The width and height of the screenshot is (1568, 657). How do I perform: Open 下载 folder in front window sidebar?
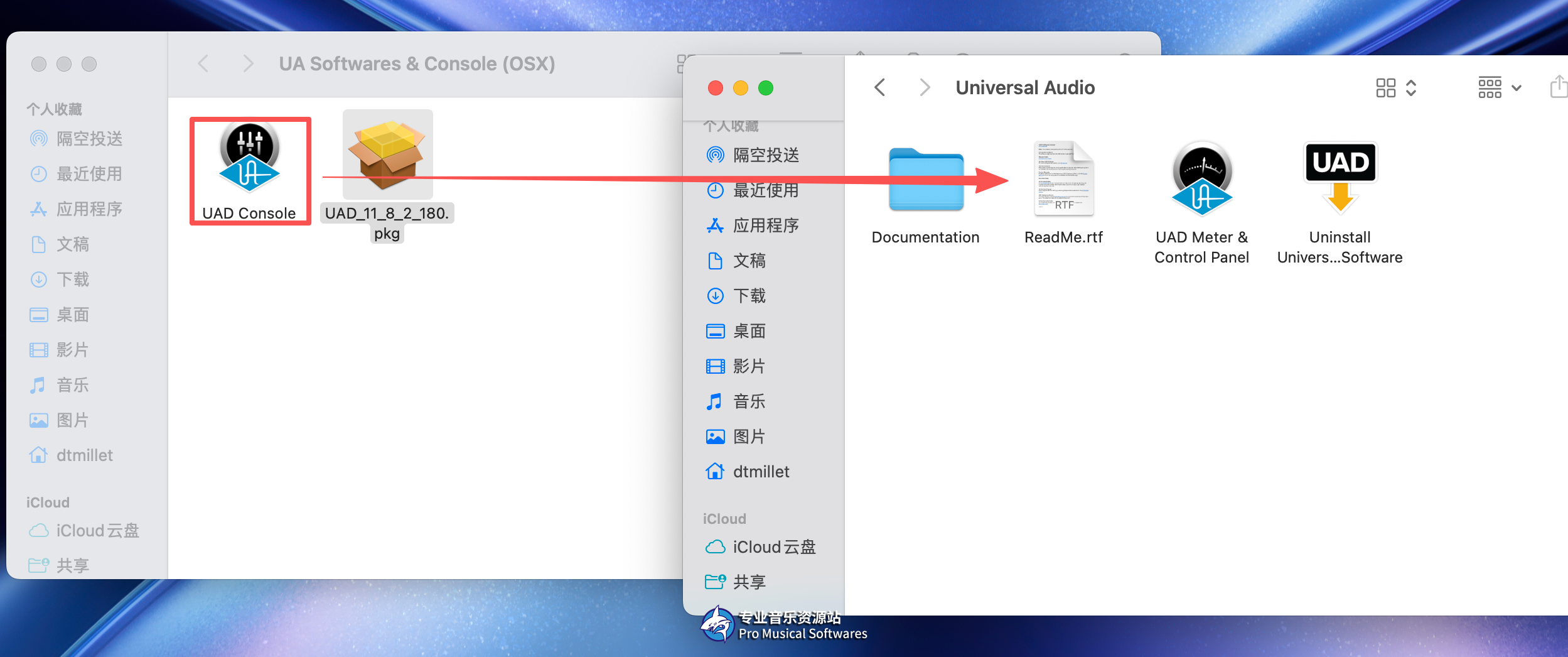(x=749, y=296)
